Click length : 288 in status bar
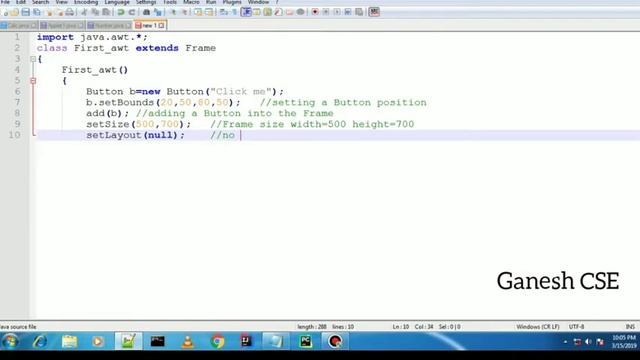Viewport: 640px width, 360px height. pos(311,327)
